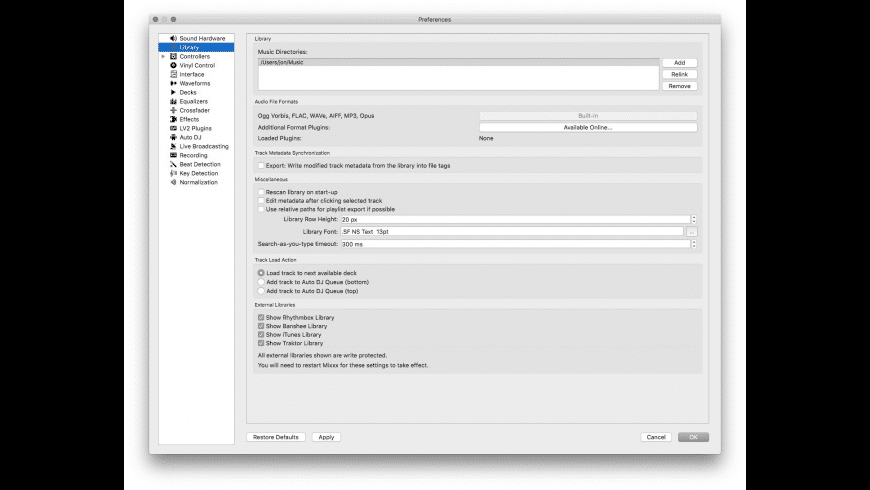Select the Key Detection icon
870x490 pixels.
[x=173, y=173]
